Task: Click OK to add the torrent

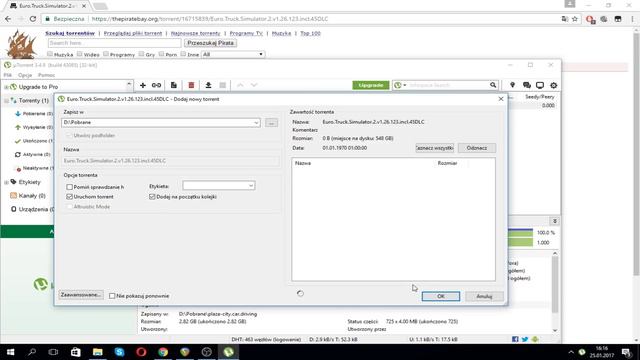Action: point(441,296)
